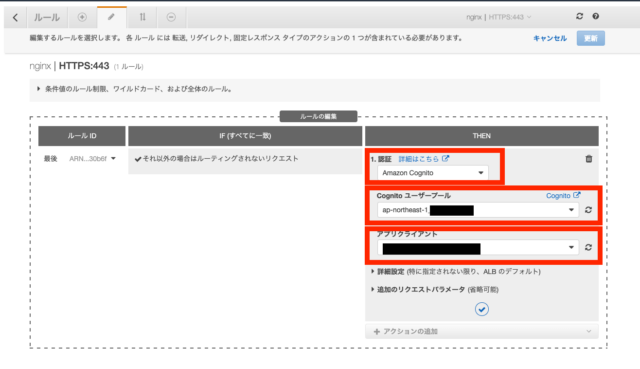The height and width of the screenshot is (369, 640).
Task: Confirm the action with the checkmark circle
Action: (x=482, y=309)
